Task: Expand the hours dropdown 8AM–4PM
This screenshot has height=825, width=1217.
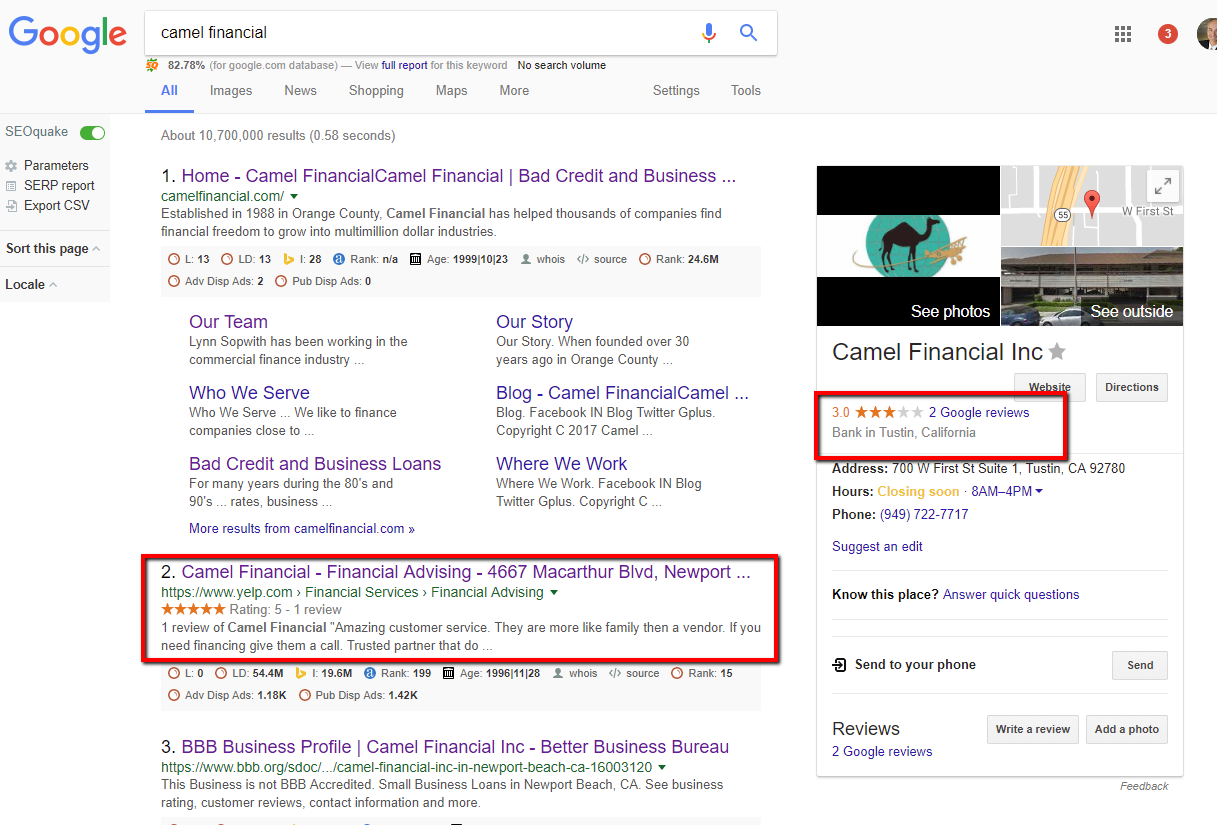Action: 1039,491
